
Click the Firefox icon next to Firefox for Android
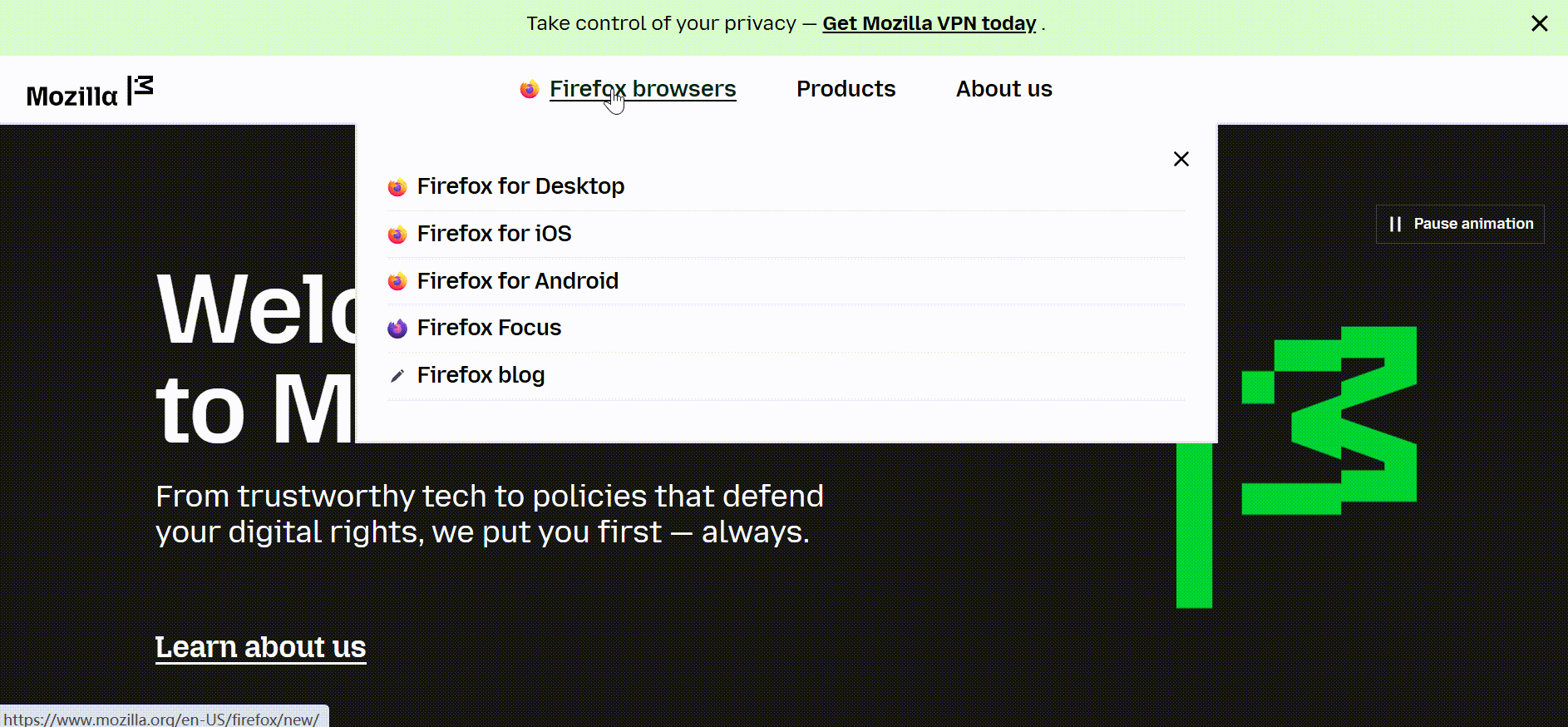click(397, 282)
